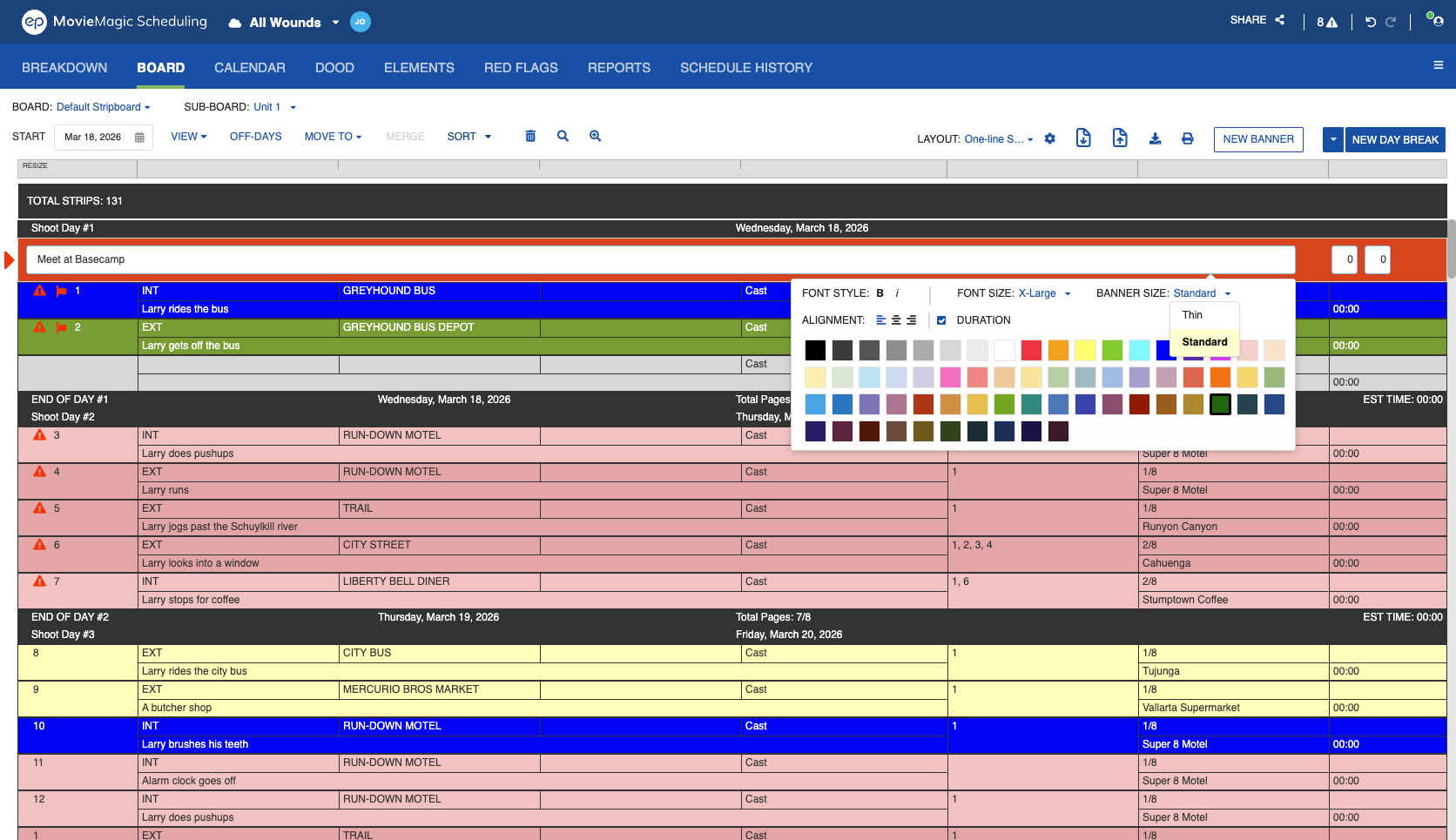Switch to the DOOD tab

click(x=334, y=68)
